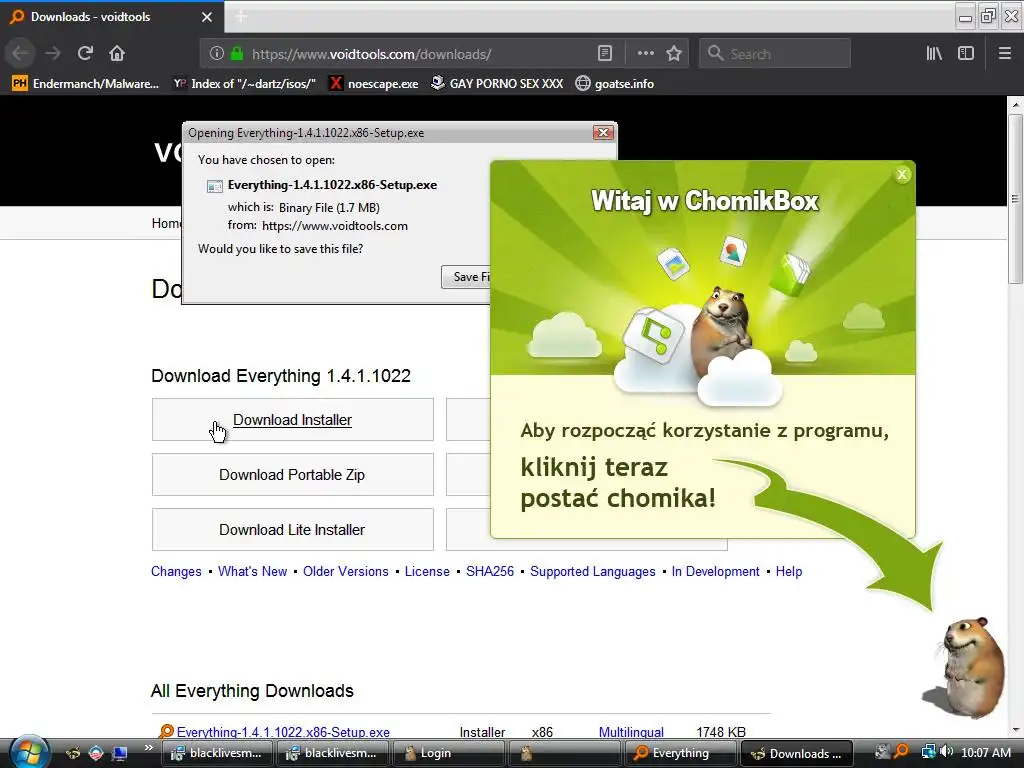Click the scrollbar up arrow

pos(1015,104)
